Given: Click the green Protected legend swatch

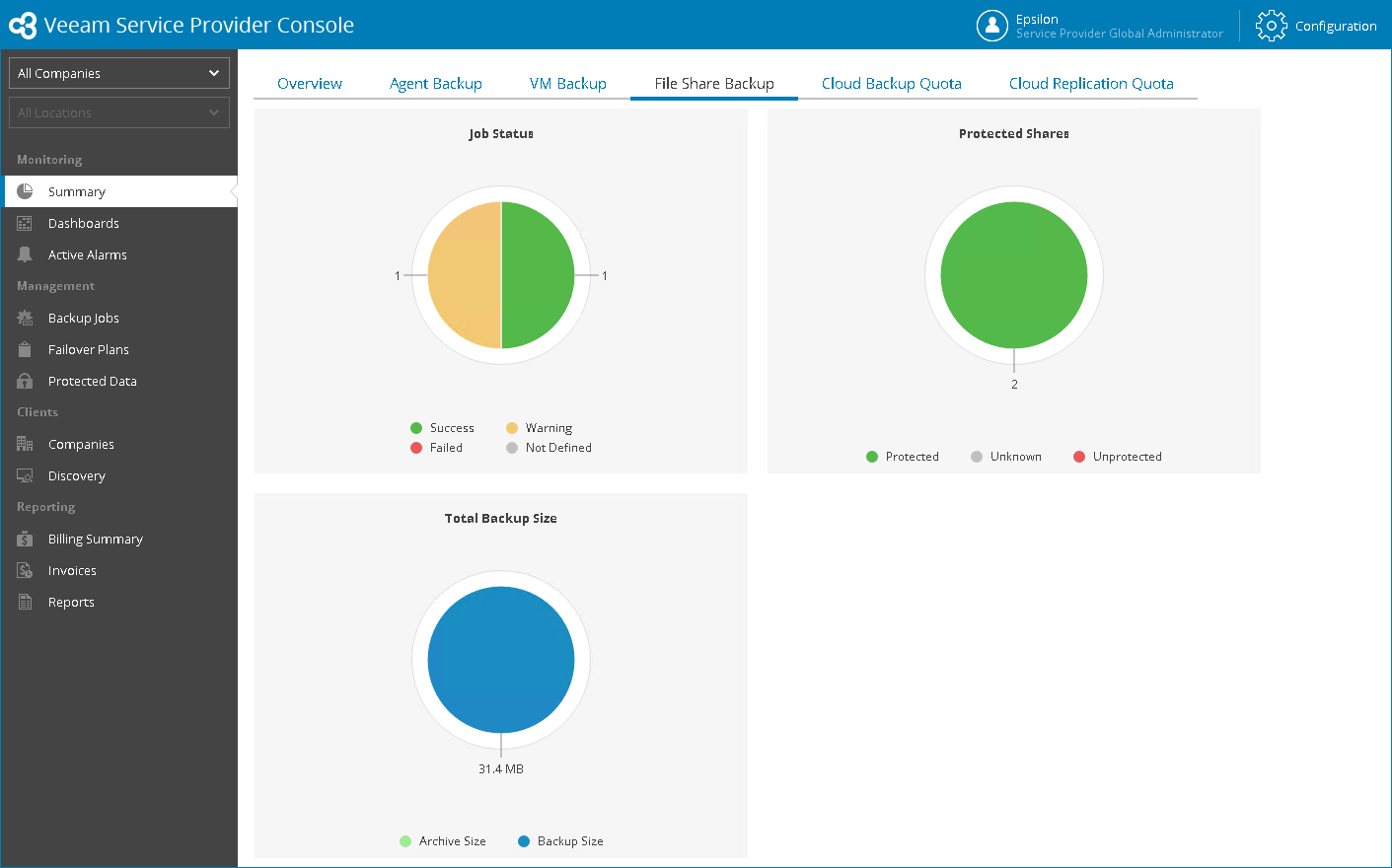Looking at the screenshot, I should [872, 457].
